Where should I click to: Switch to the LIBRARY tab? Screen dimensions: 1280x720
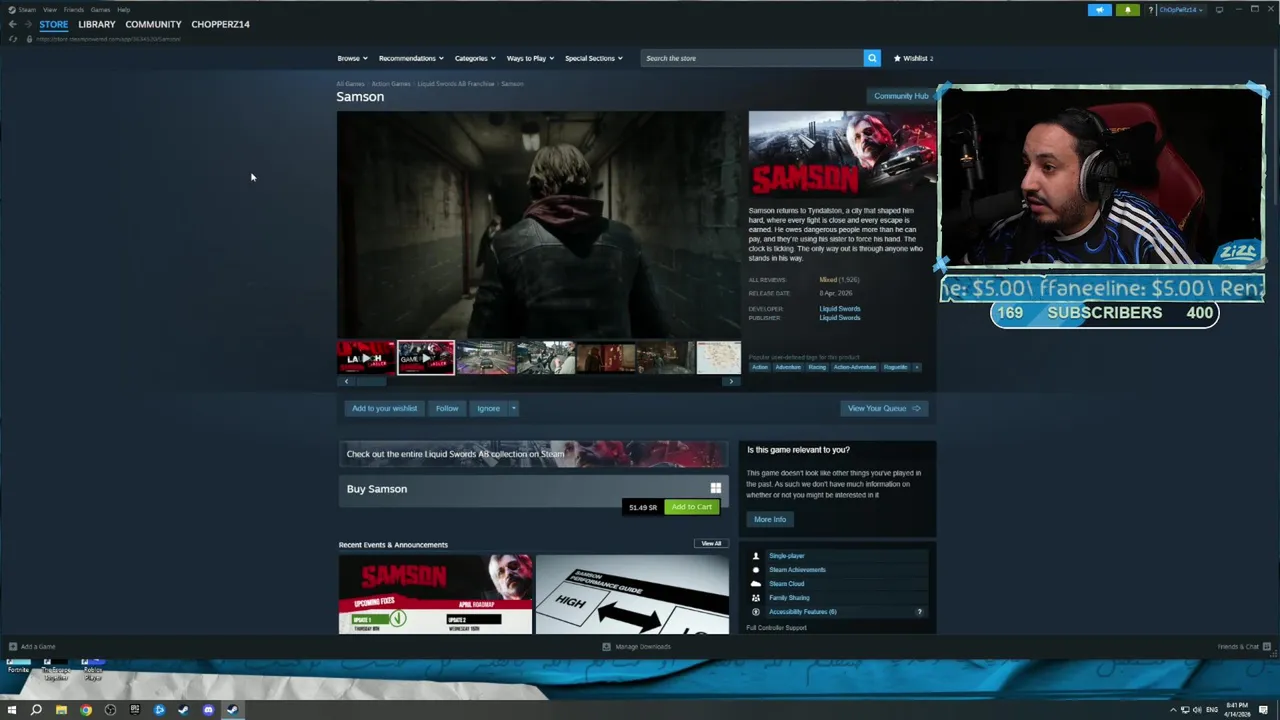point(97,24)
